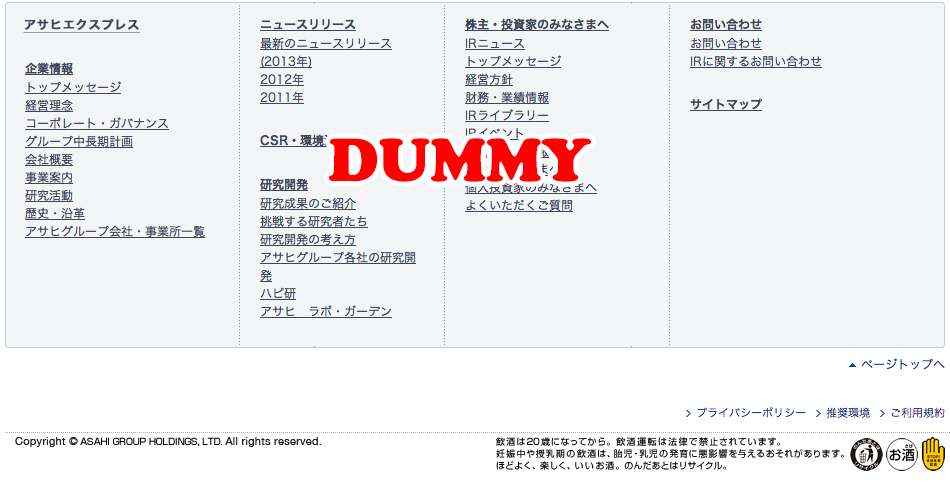The image size is (950, 483).
Task: Open 最新のニュースリリース link
Action: [326, 44]
